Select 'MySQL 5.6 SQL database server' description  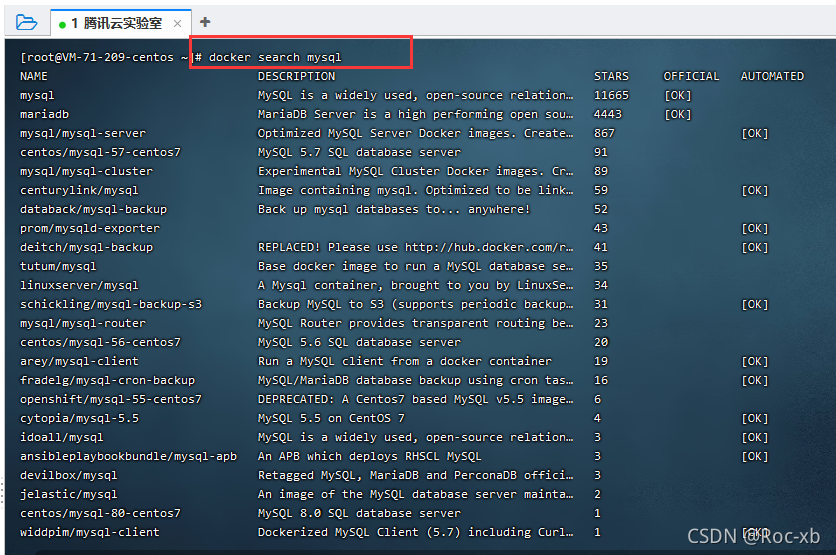pyautogui.click(x=359, y=342)
